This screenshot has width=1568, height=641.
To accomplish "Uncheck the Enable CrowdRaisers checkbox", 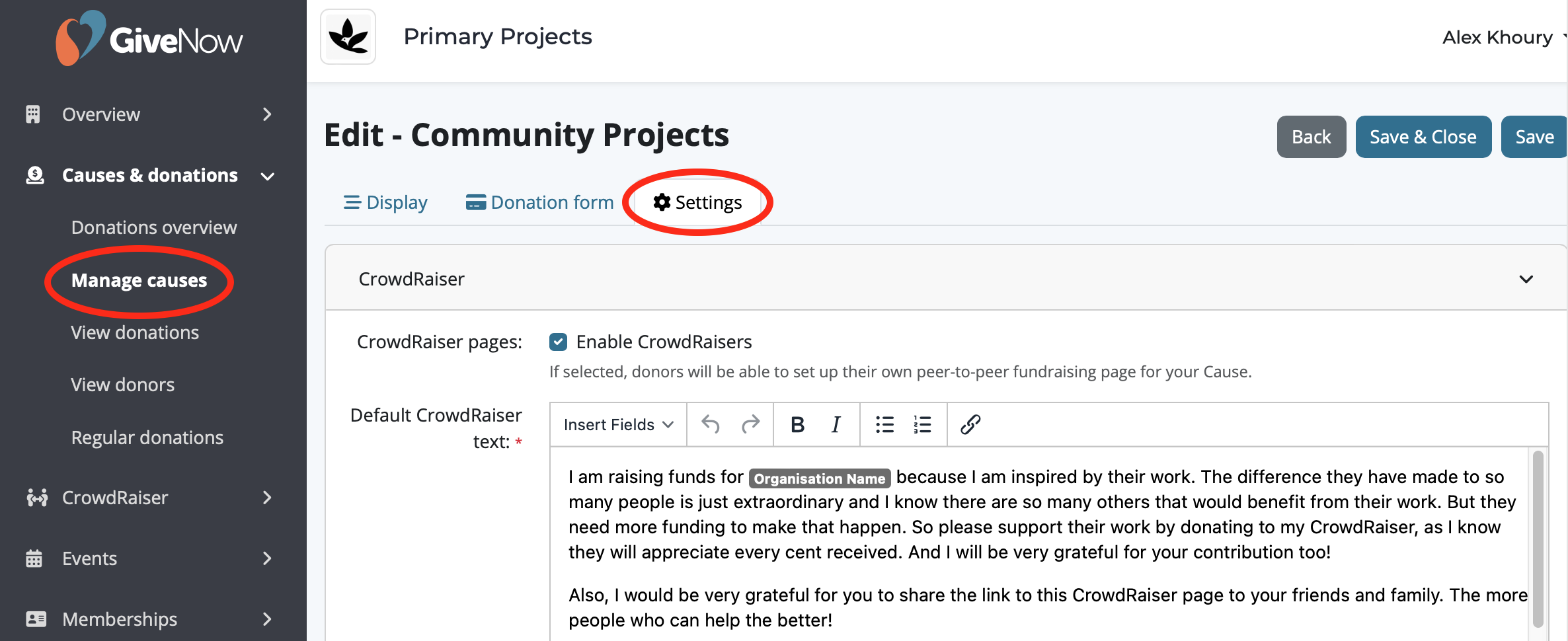I will pyautogui.click(x=558, y=342).
